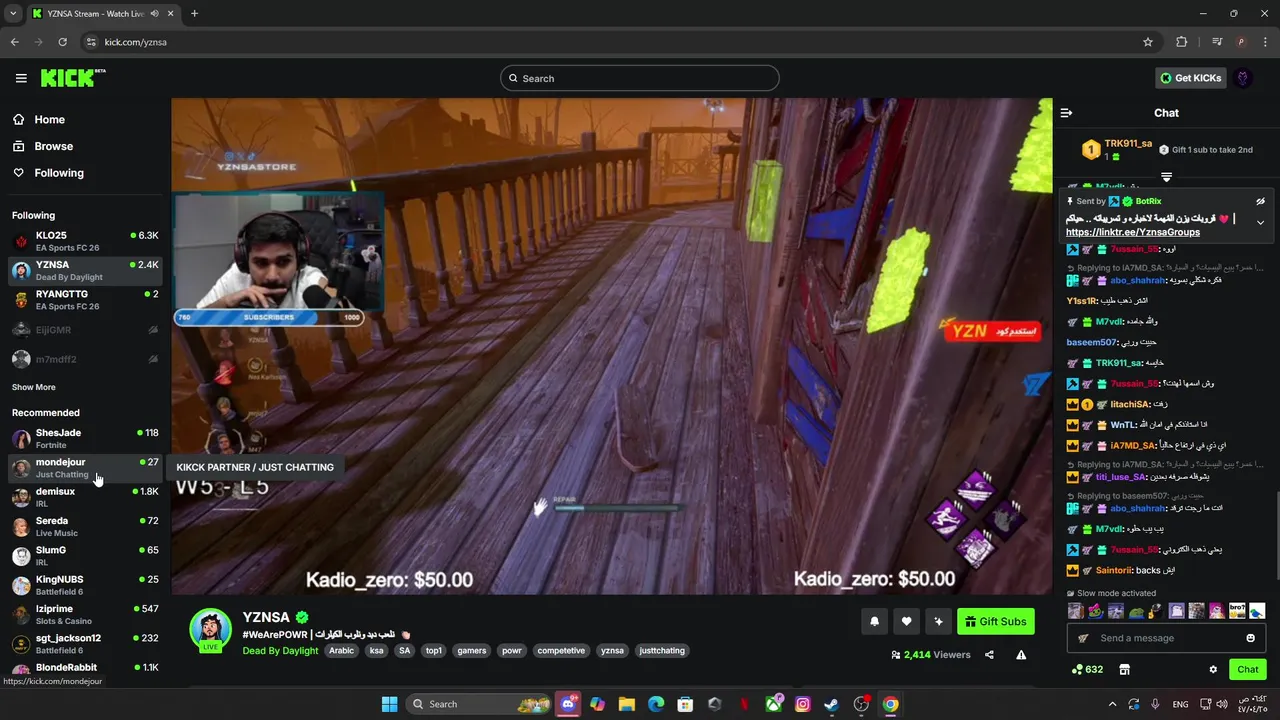Select the competetive tag
The height and width of the screenshot is (720, 1280).
pyautogui.click(x=561, y=651)
